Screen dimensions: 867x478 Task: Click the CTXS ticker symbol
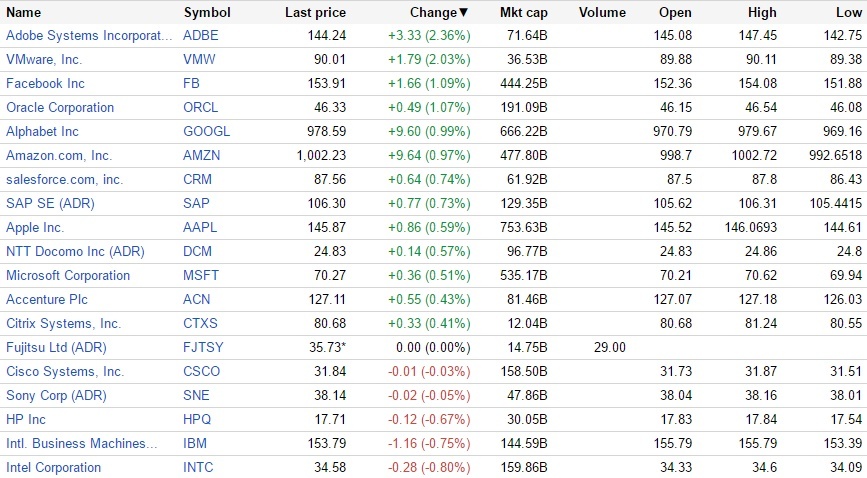[200, 323]
